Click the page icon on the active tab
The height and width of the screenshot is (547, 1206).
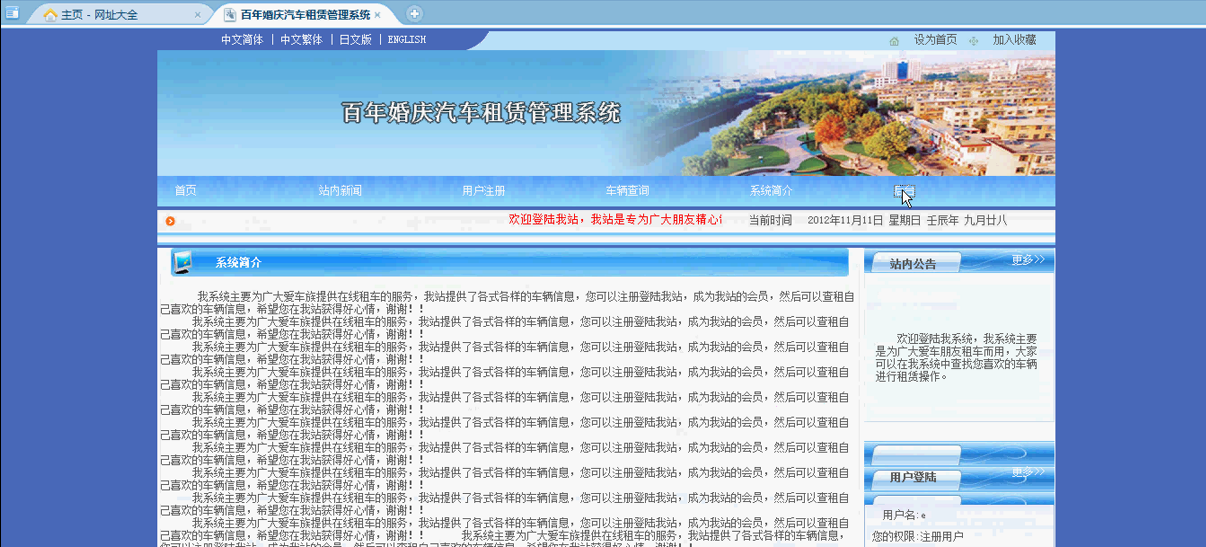(x=230, y=15)
